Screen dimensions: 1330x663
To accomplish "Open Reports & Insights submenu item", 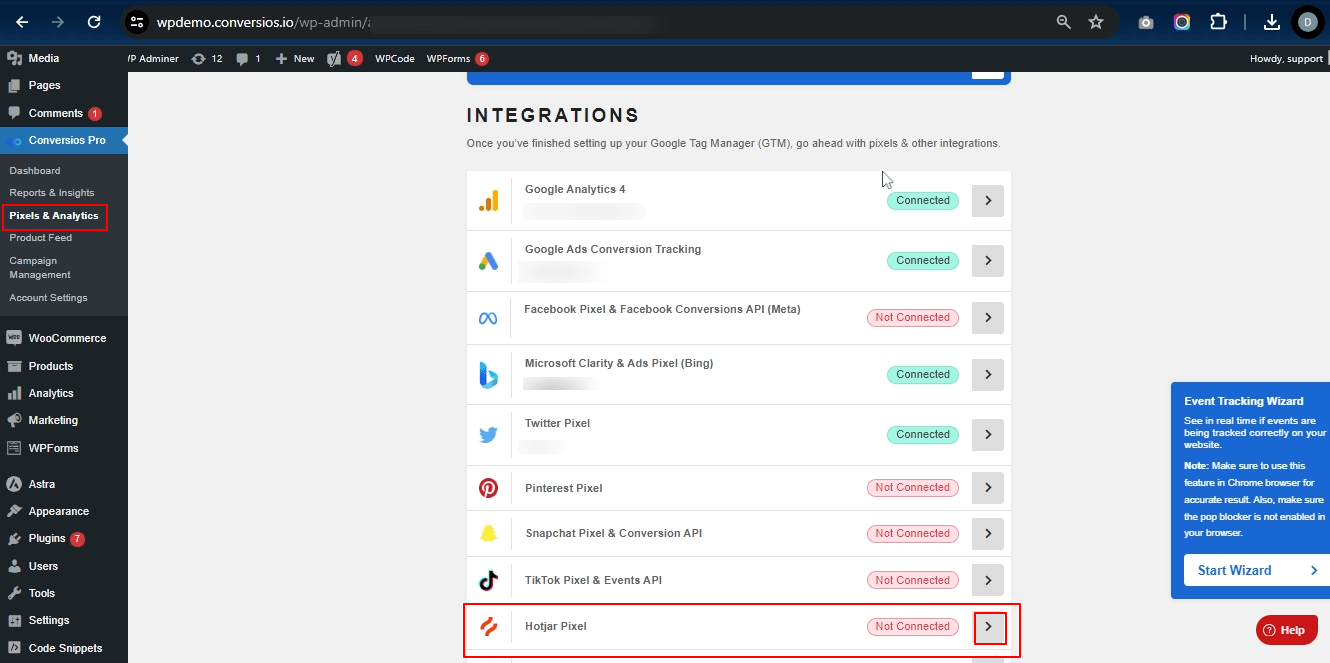I will (x=52, y=193).
